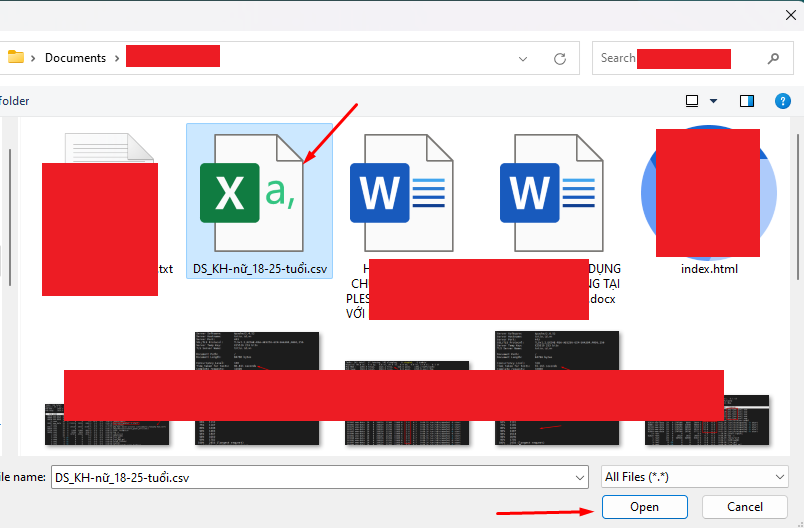Image resolution: width=804 pixels, height=528 pixels.
Task: Click the Open button
Action: pos(644,507)
